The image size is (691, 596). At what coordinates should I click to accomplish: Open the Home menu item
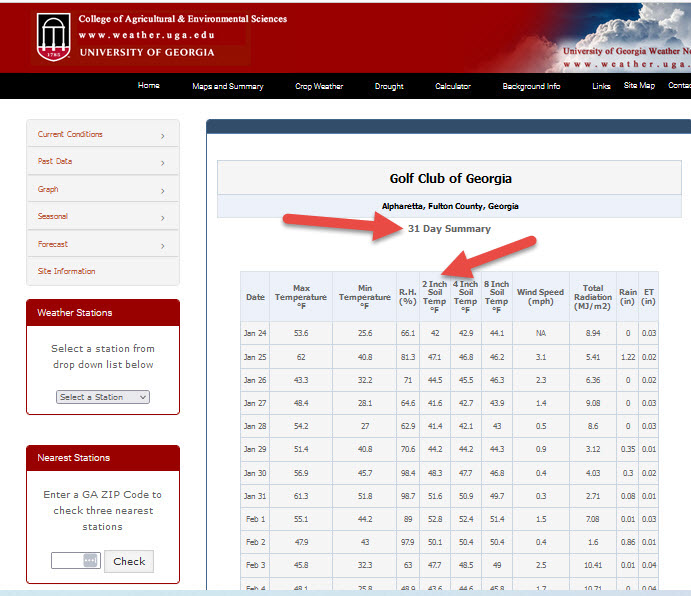point(149,86)
